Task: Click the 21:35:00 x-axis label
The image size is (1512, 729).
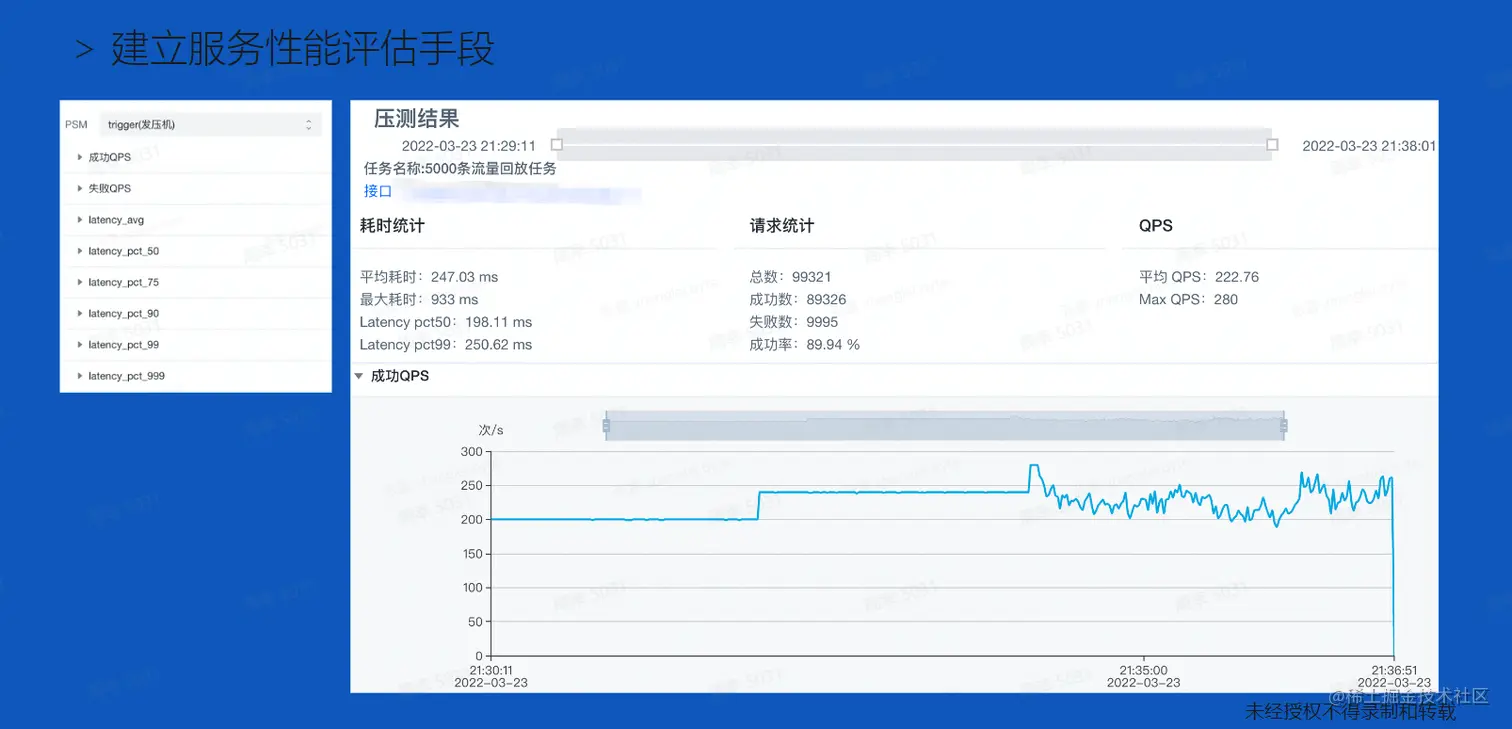Action: click(1143, 670)
